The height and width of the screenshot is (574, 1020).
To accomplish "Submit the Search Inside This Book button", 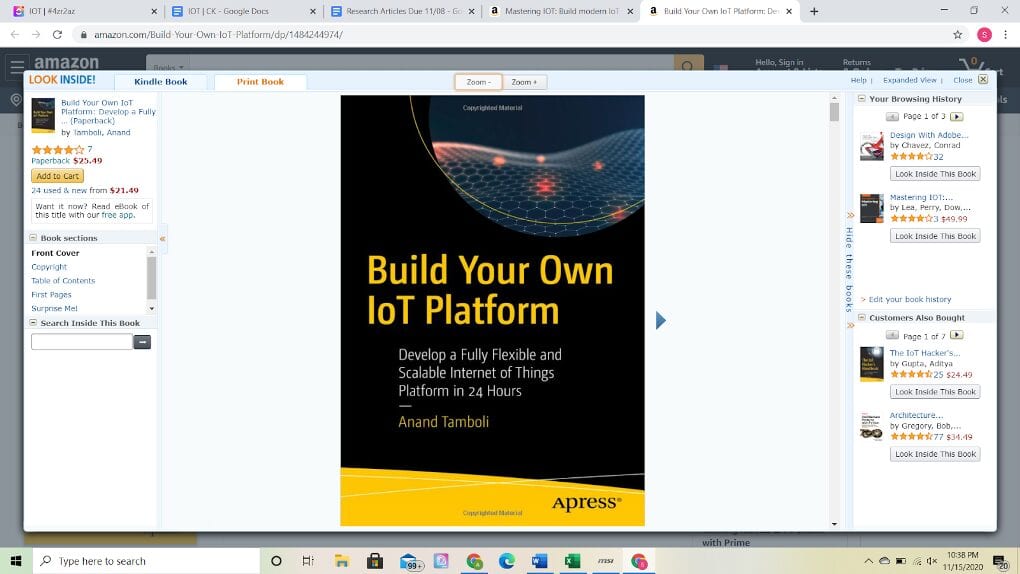I will tap(142, 342).
